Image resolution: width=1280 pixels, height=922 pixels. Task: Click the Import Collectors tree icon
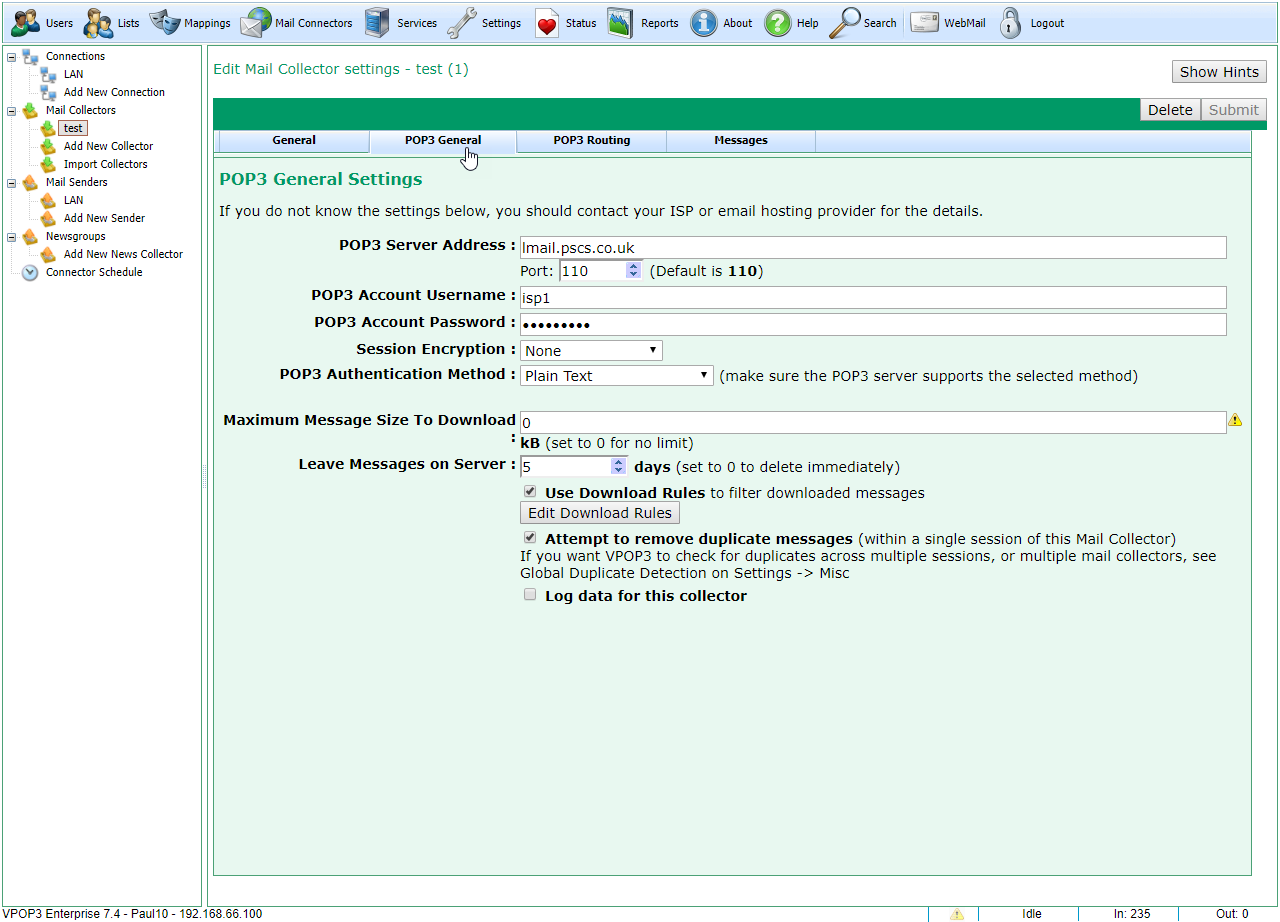point(48,164)
